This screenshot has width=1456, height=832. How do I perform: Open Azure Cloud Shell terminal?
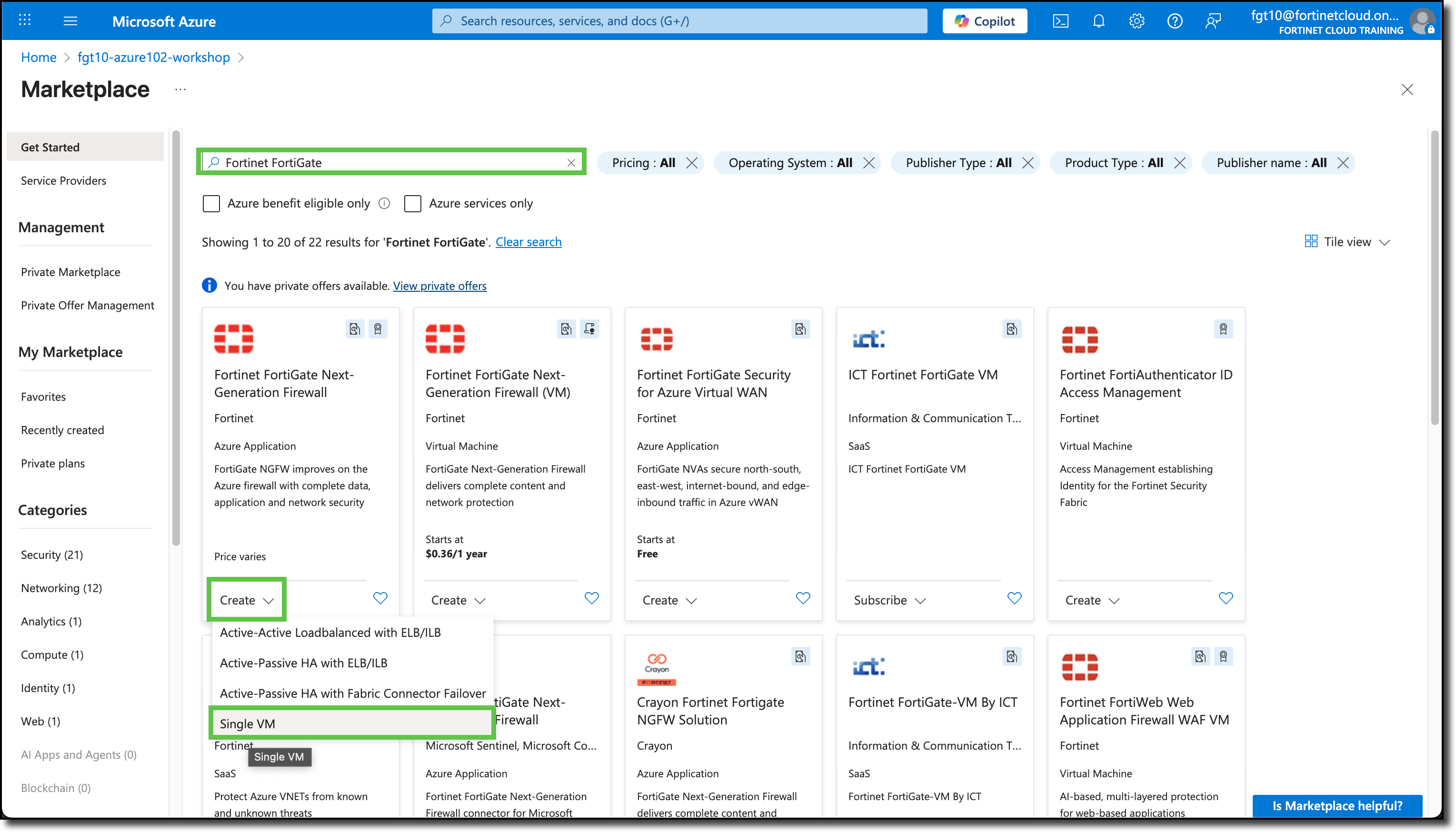click(1061, 20)
